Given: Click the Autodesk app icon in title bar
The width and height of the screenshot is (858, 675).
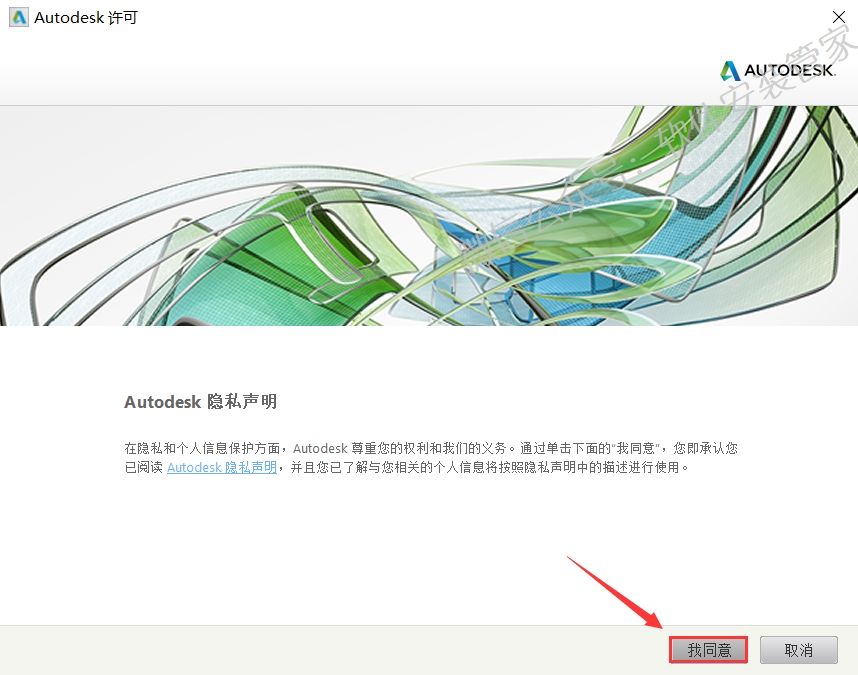Looking at the screenshot, I should (19, 18).
